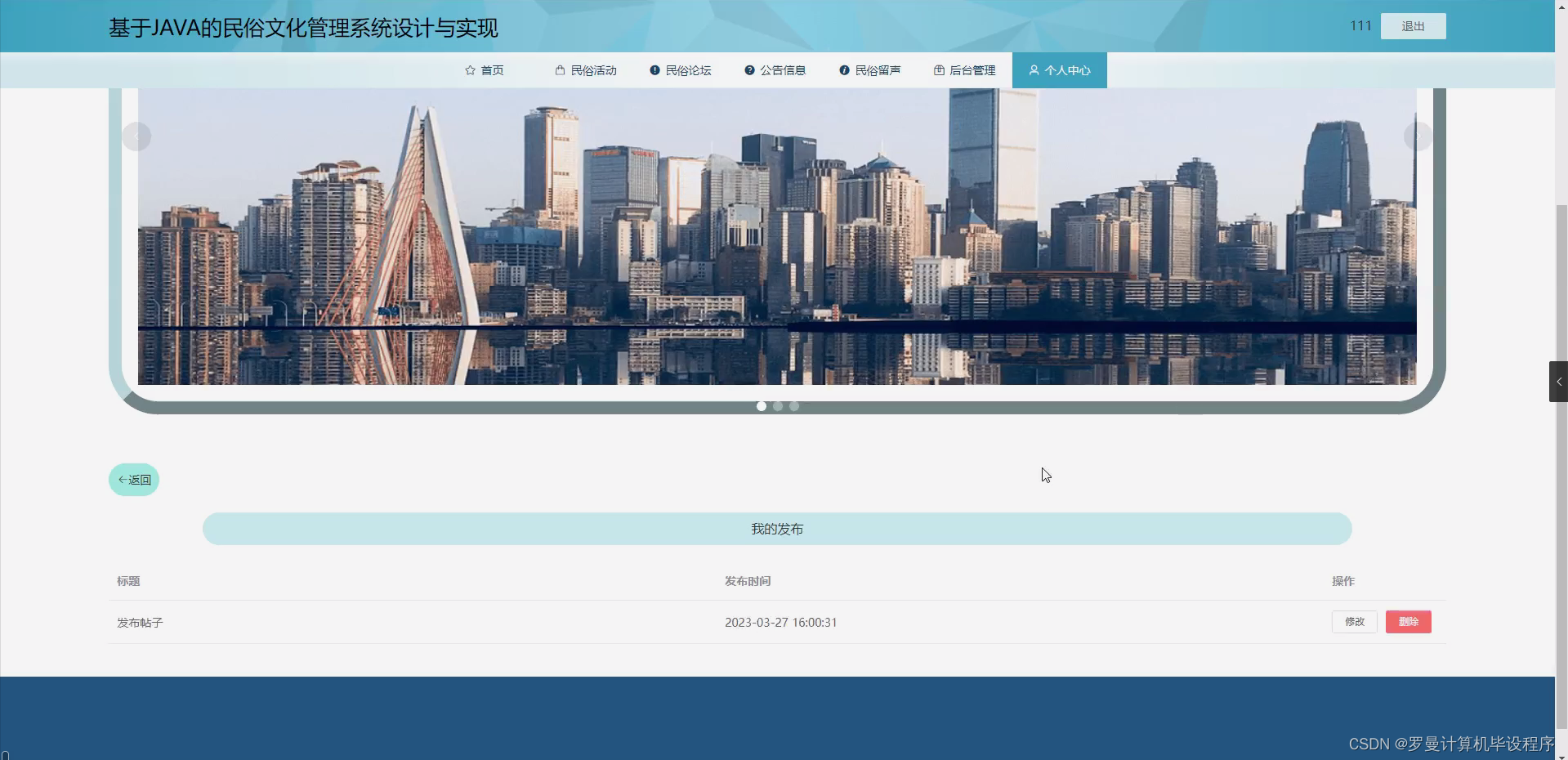This screenshot has width=1568, height=760.
Task: Click the 退出 logout button
Action: pyautogui.click(x=1412, y=25)
